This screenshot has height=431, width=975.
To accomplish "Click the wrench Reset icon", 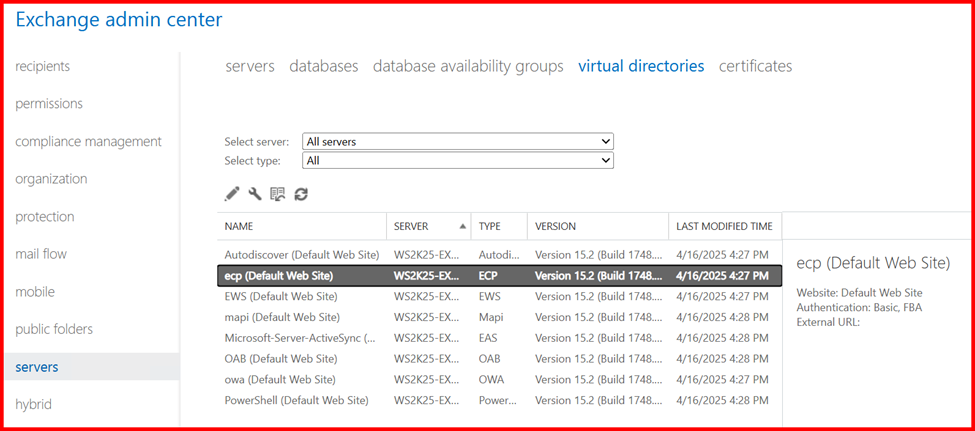I will pyautogui.click(x=255, y=194).
